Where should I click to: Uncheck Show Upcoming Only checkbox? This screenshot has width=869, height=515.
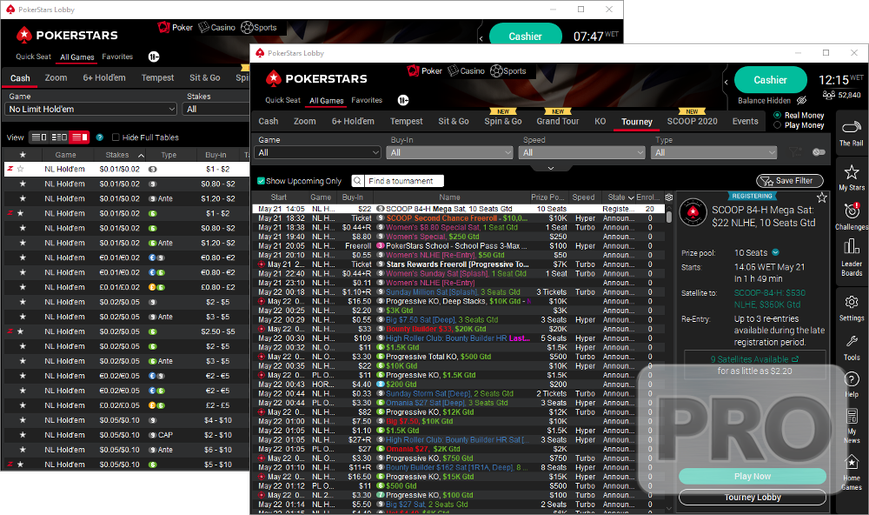260,181
